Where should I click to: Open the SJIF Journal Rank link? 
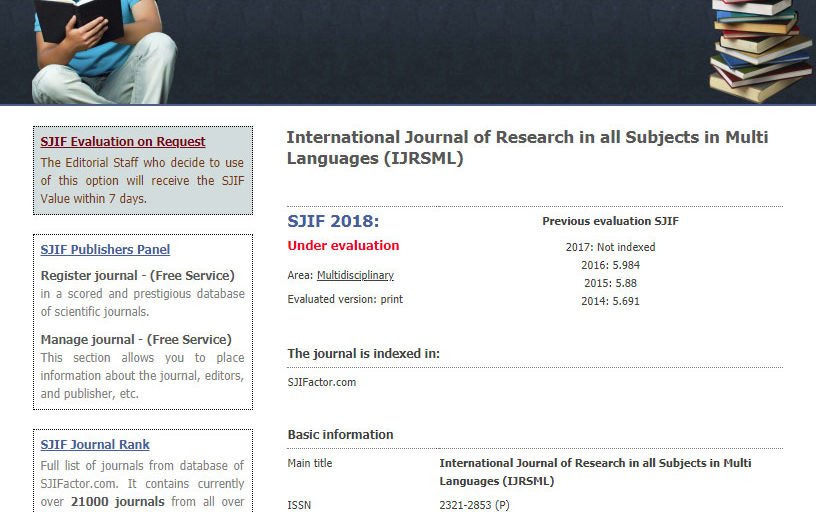click(x=95, y=445)
